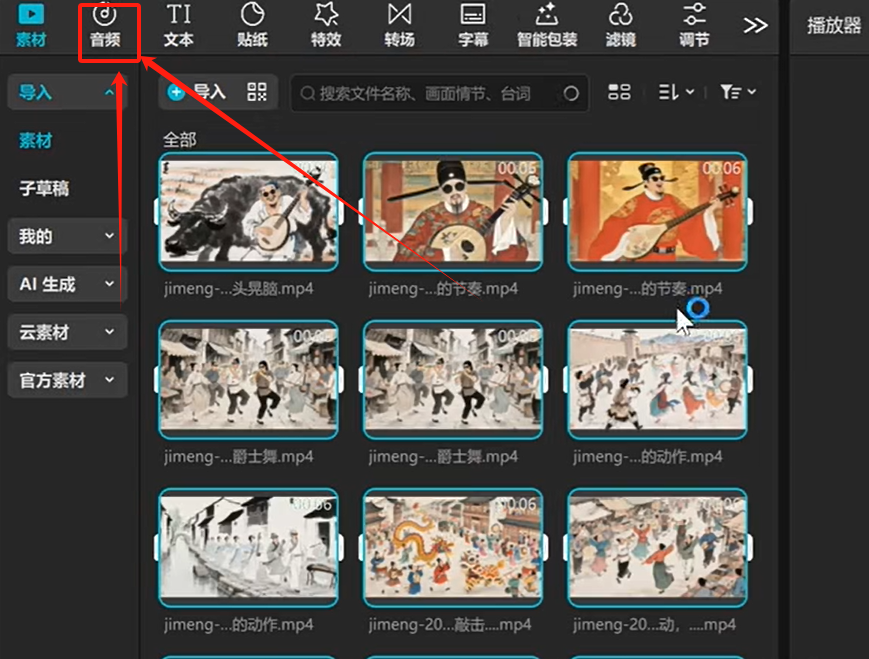Toggle the grid view layout icon
Viewport: 869px width, 659px height.
tap(620, 93)
